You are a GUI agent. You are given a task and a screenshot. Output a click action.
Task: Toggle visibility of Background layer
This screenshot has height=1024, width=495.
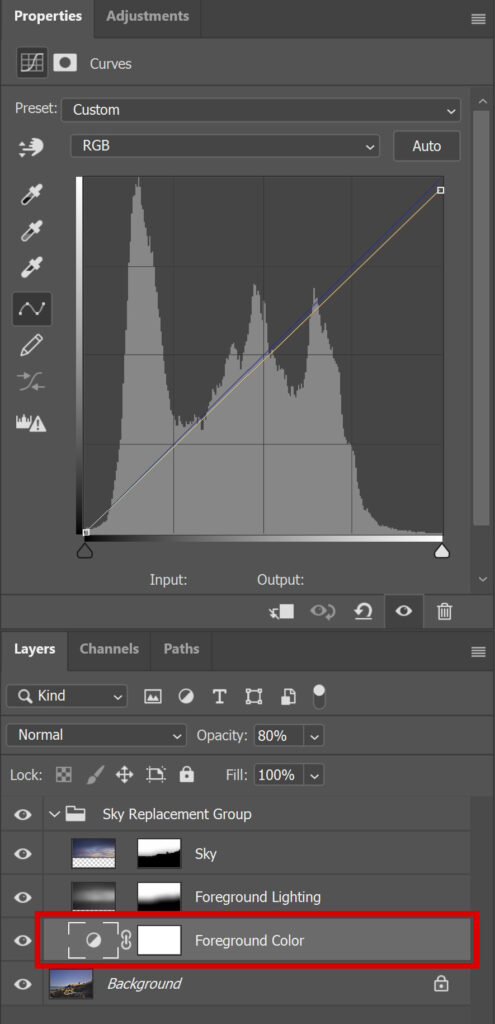click(23, 984)
